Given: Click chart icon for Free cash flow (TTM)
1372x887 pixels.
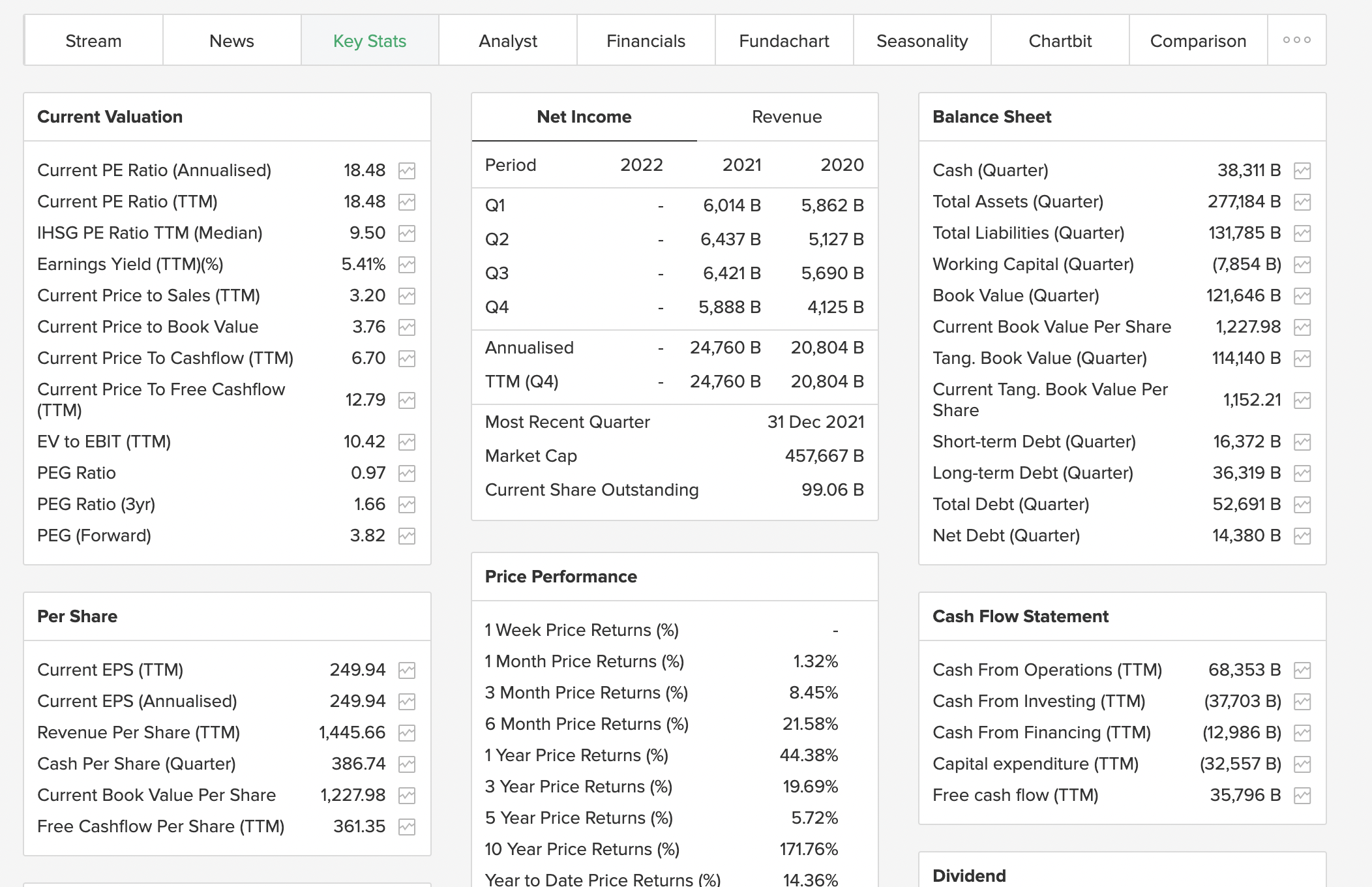Looking at the screenshot, I should tap(1302, 796).
